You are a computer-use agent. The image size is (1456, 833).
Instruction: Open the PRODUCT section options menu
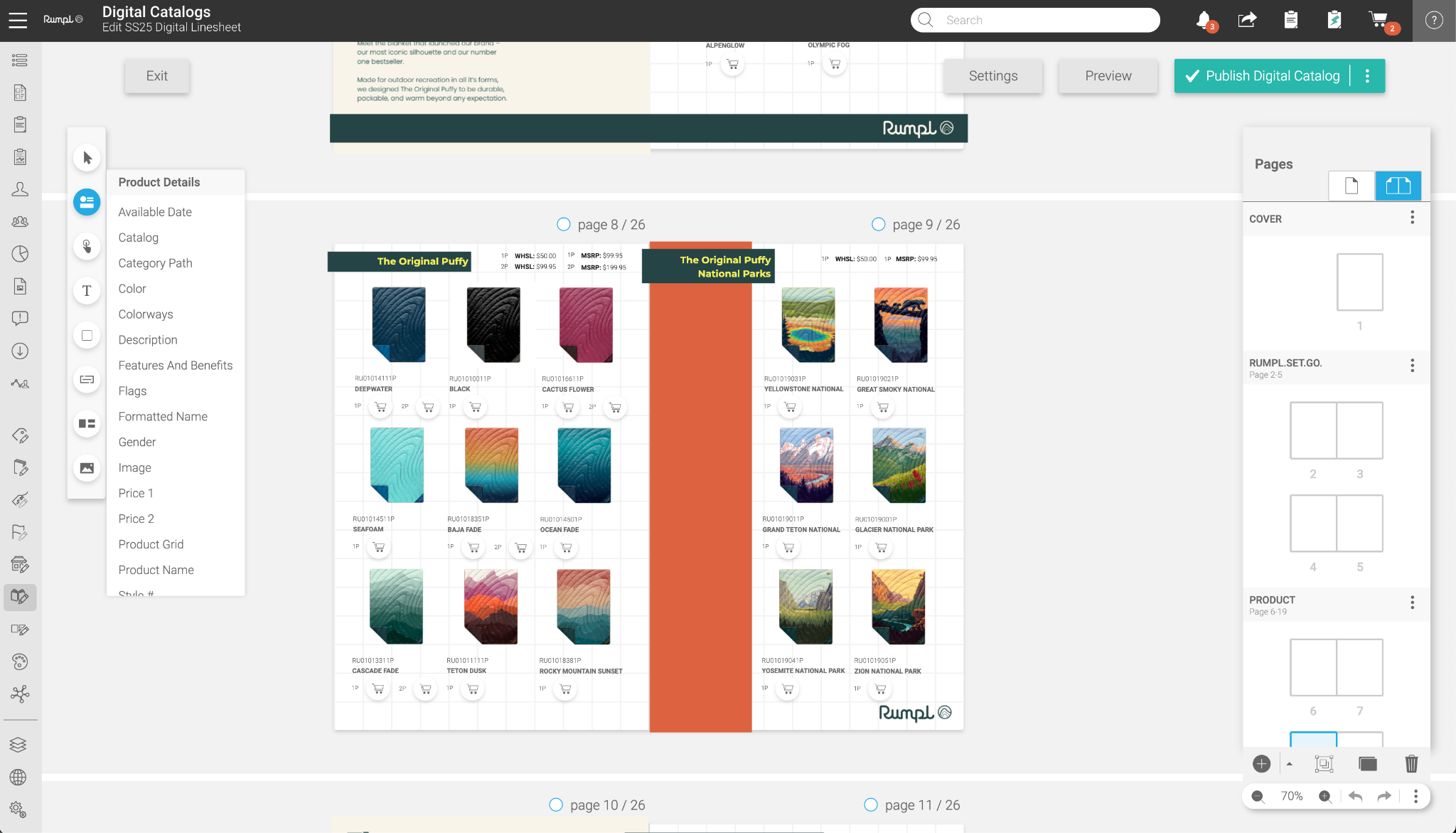coord(1413,603)
